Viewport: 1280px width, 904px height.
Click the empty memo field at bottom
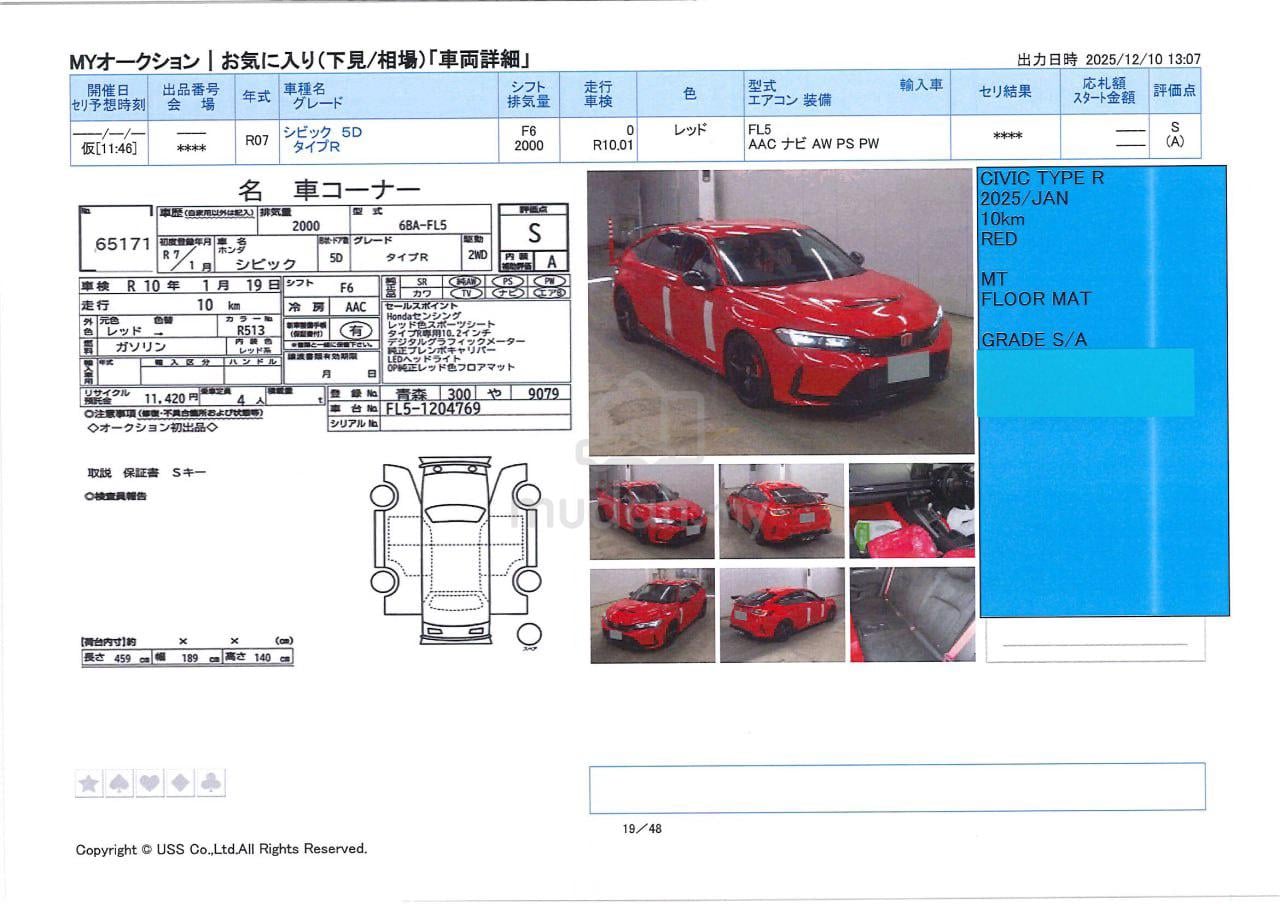(x=896, y=787)
